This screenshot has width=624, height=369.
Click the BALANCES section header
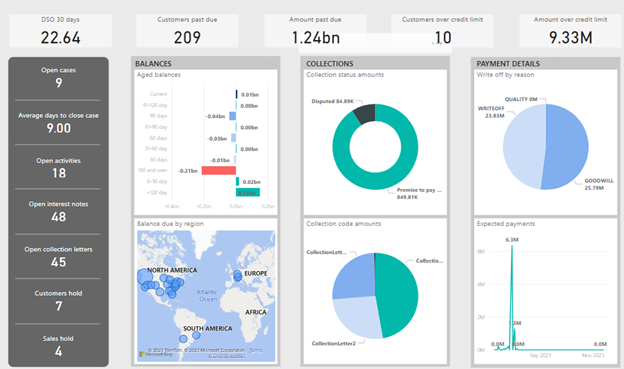(x=153, y=64)
